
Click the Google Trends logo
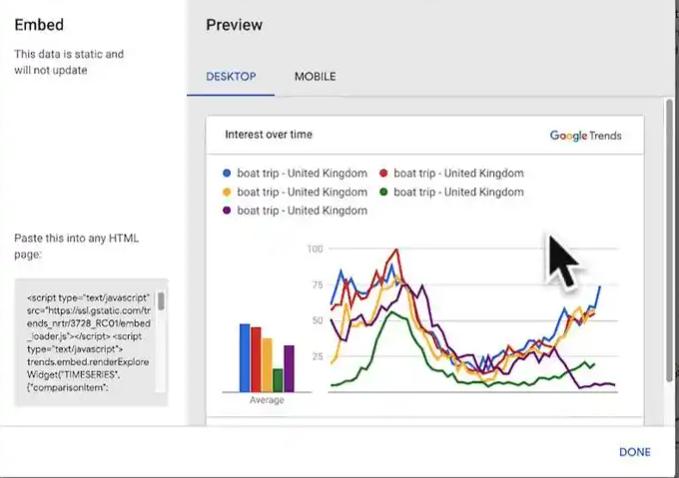(x=585, y=135)
